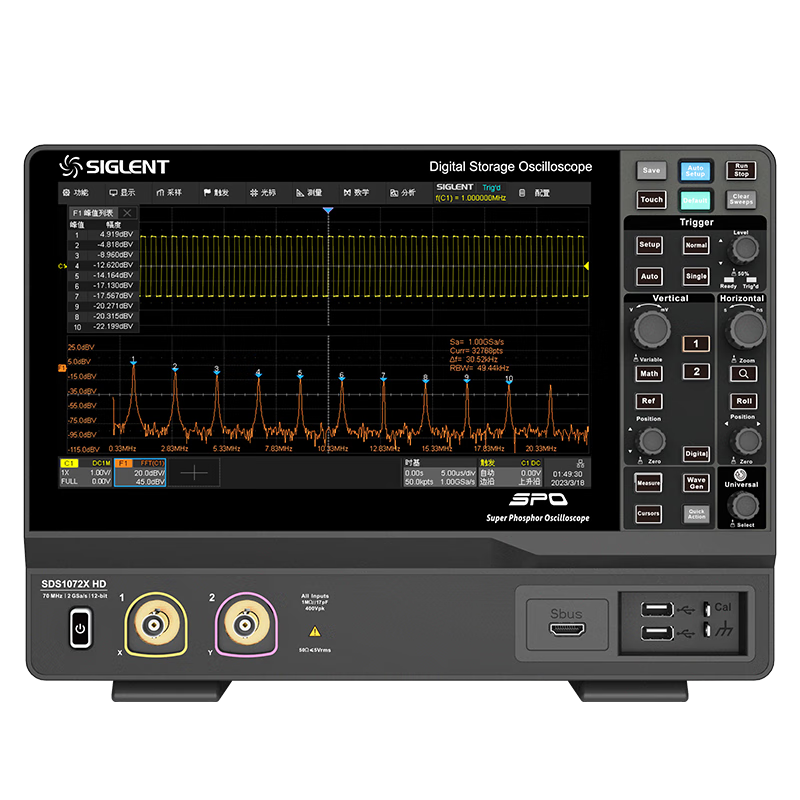This screenshot has height=800, width=800.
Task: Select Auto trigger mode
Action: [x=649, y=277]
